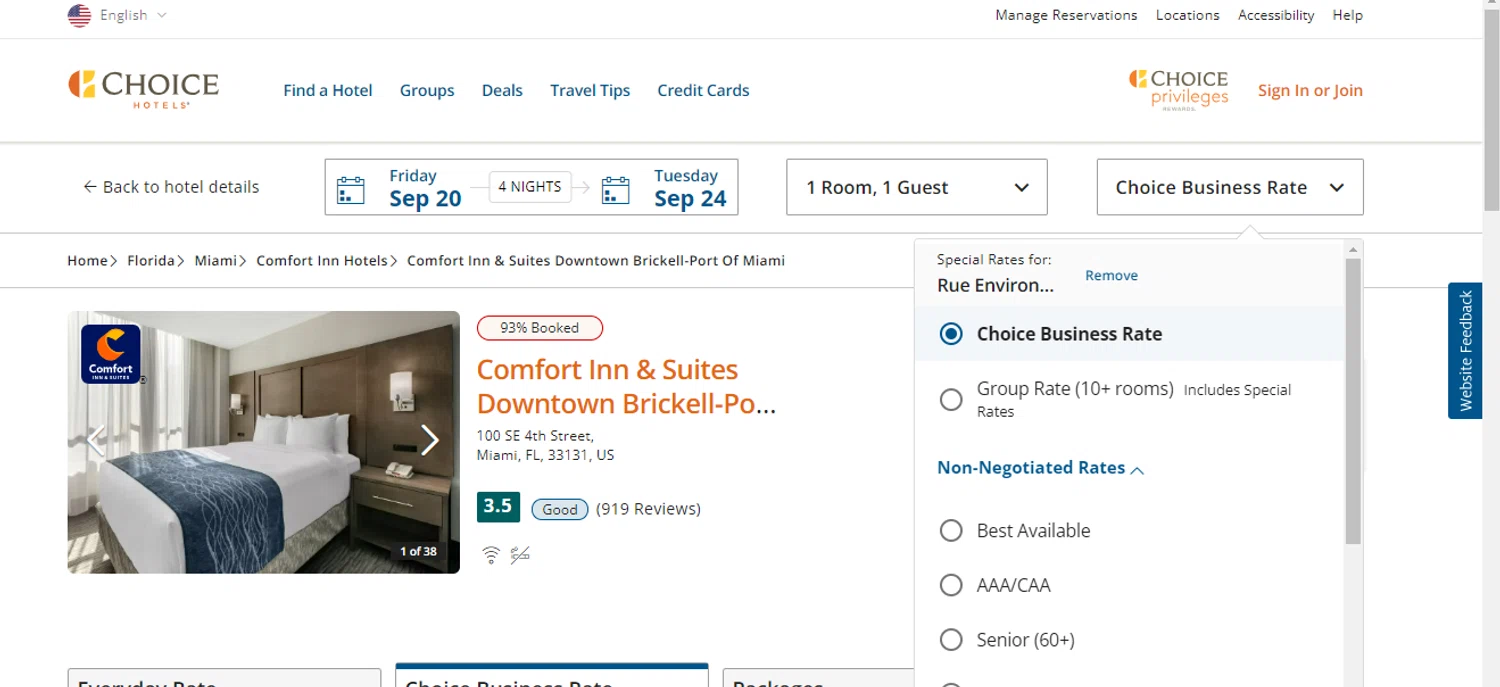
Task: Click the US flag language icon
Action: point(79,15)
